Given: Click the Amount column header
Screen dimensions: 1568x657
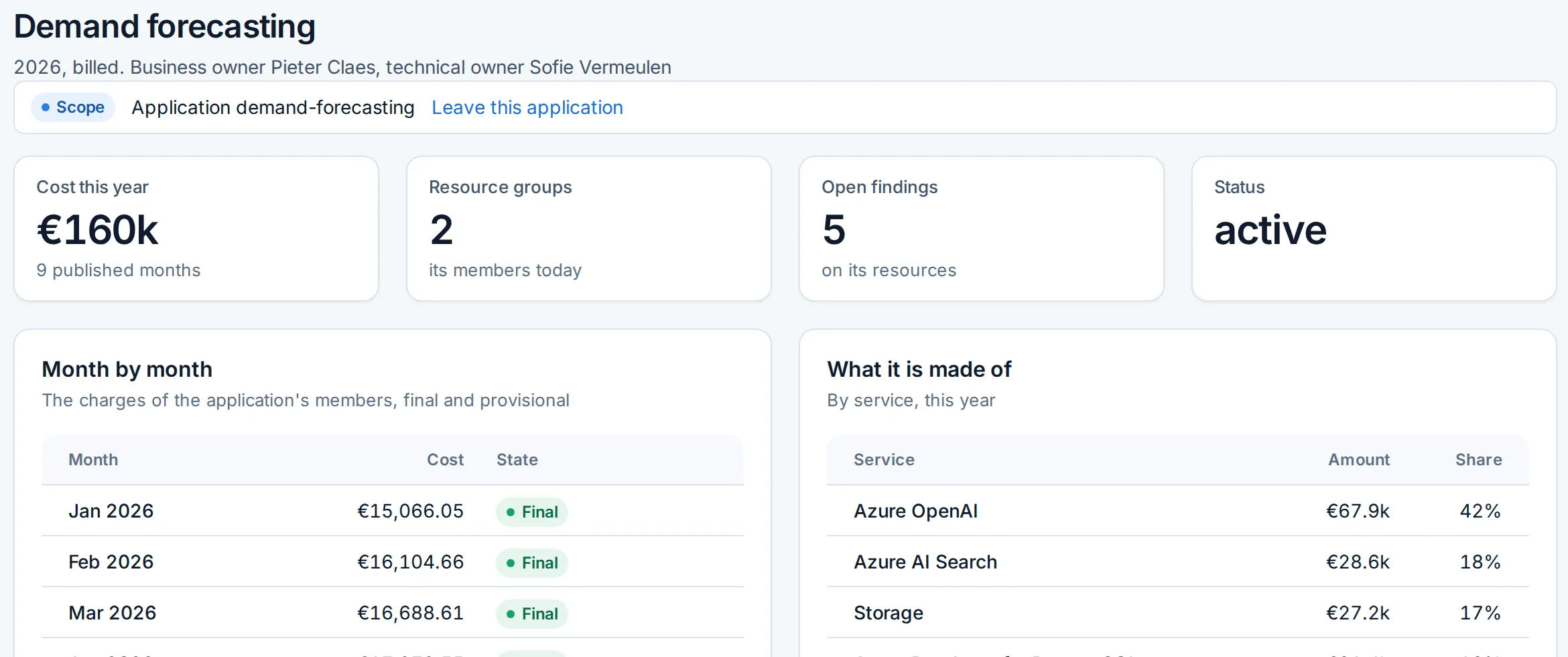Looking at the screenshot, I should click(x=1359, y=460).
